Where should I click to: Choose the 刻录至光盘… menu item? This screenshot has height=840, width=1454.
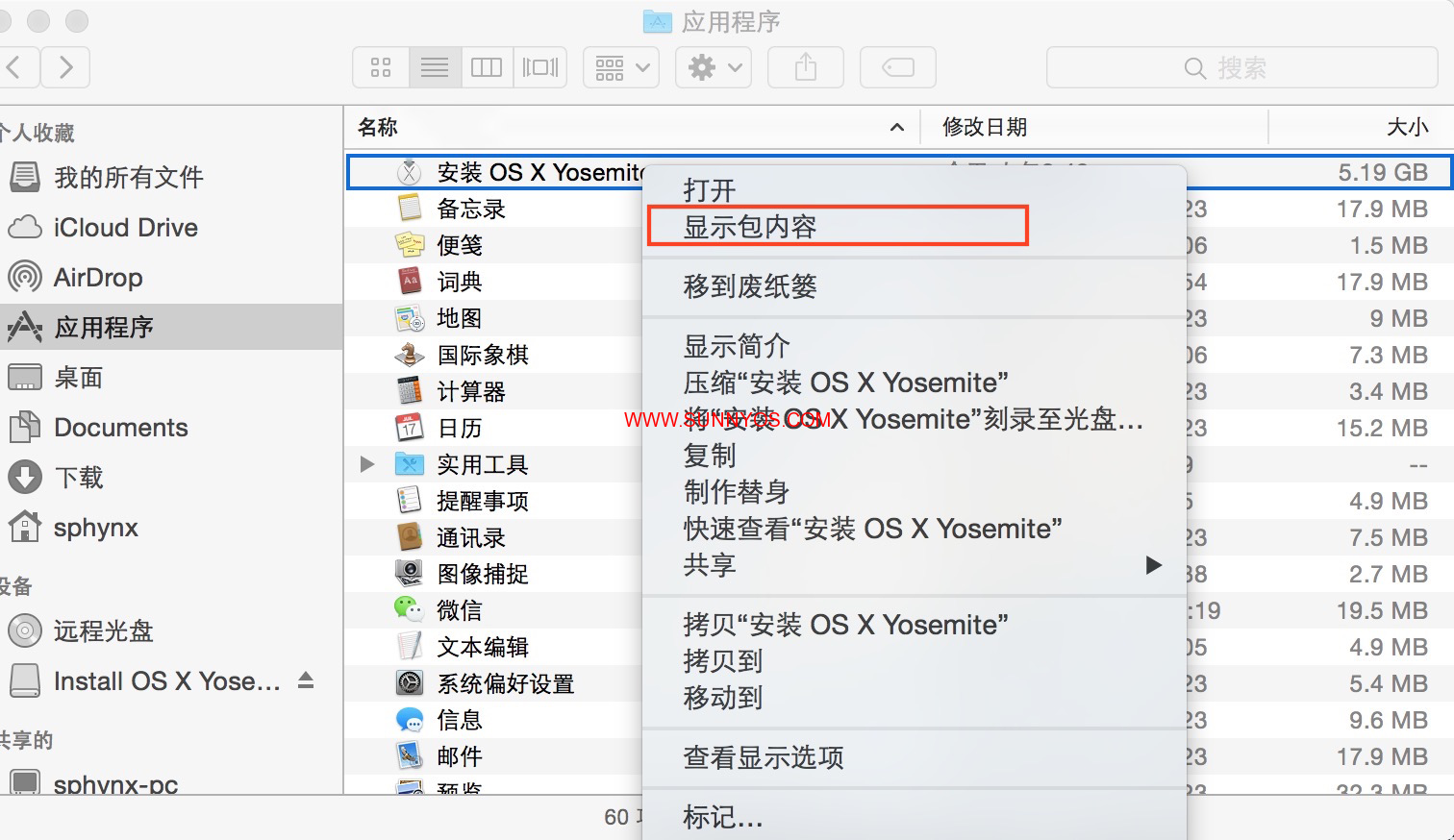[x=915, y=419]
